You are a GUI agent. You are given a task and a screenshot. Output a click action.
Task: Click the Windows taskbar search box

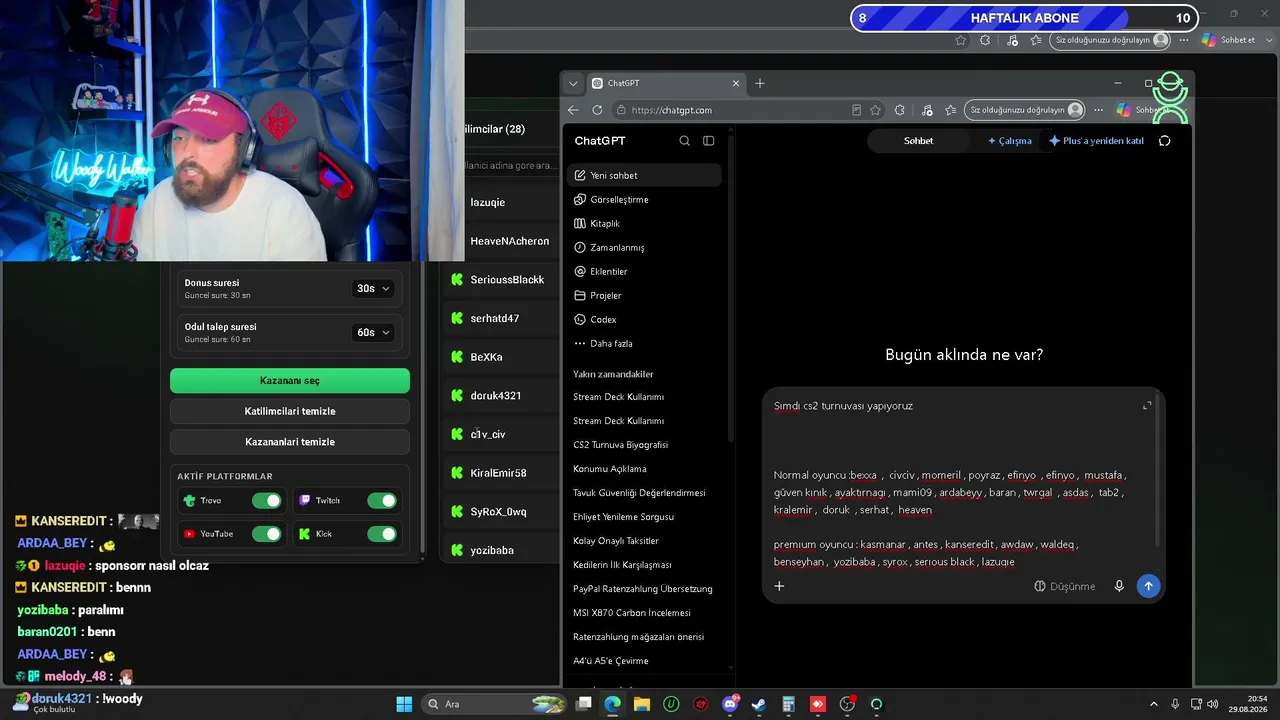pos(493,704)
